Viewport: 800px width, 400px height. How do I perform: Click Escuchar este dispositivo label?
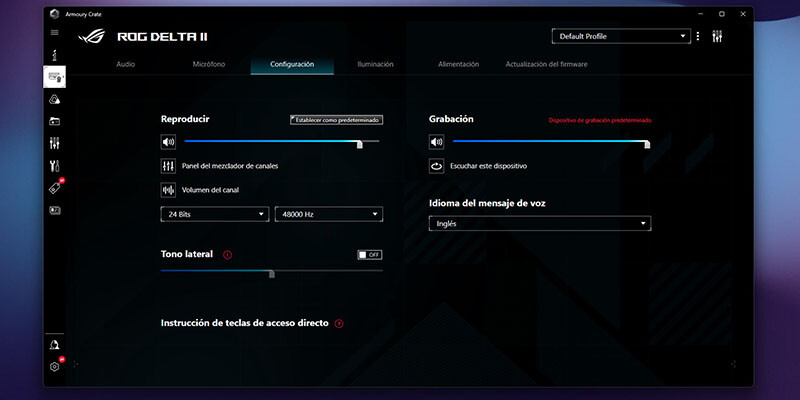coord(489,166)
